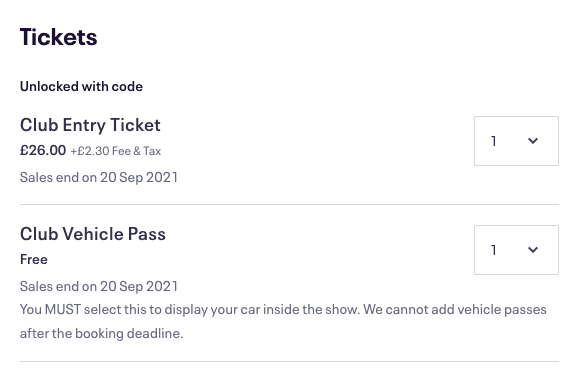Image resolution: width=567 pixels, height=368 pixels.
Task: Click the £26.00 price text
Action: click(x=43, y=150)
